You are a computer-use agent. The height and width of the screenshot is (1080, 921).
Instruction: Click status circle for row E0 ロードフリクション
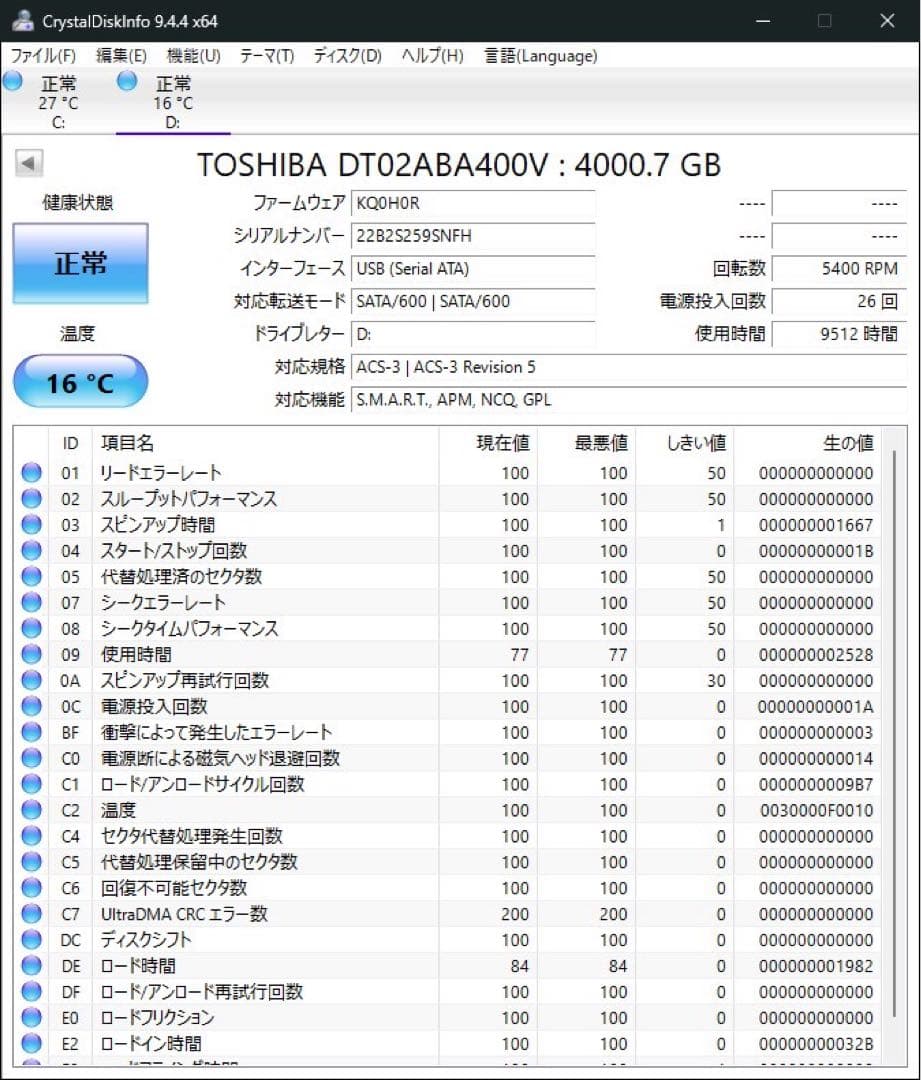[x=32, y=1017]
